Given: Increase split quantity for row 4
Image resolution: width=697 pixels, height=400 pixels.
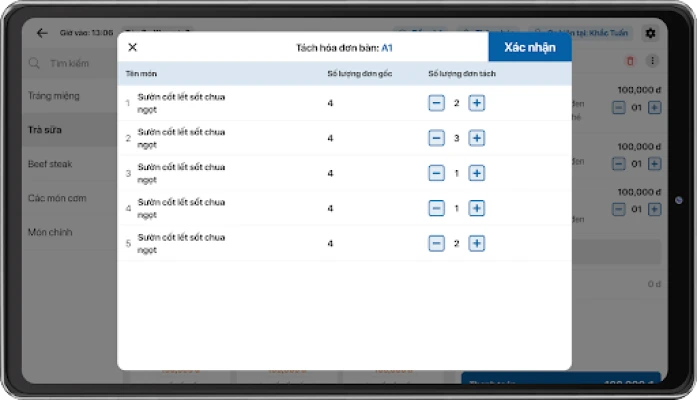Looking at the screenshot, I should pyautogui.click(x=477, y=208).
